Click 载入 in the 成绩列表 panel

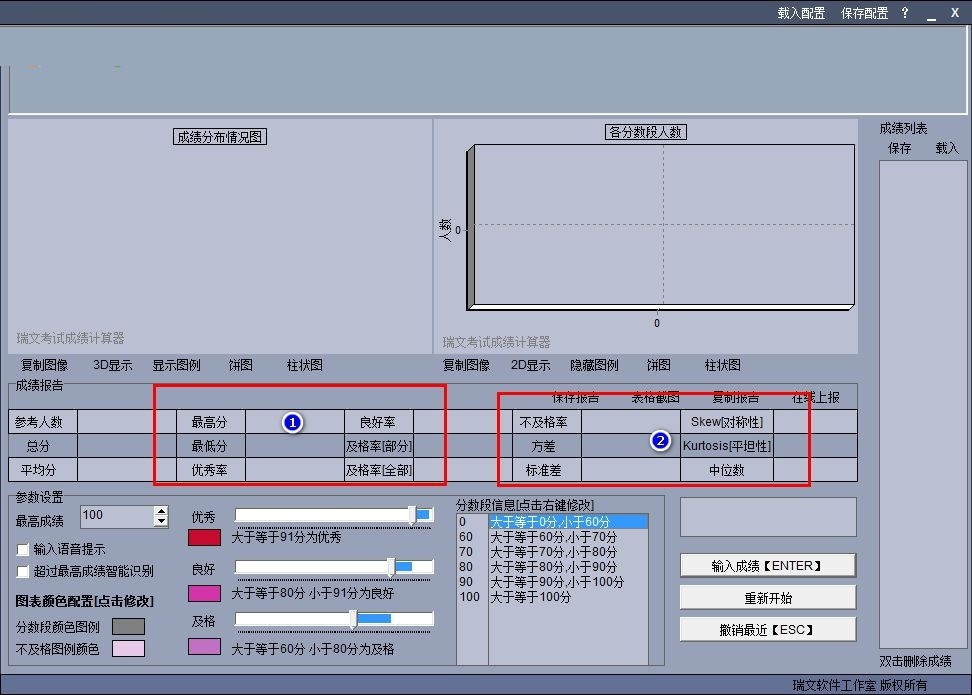coord(946,148)
